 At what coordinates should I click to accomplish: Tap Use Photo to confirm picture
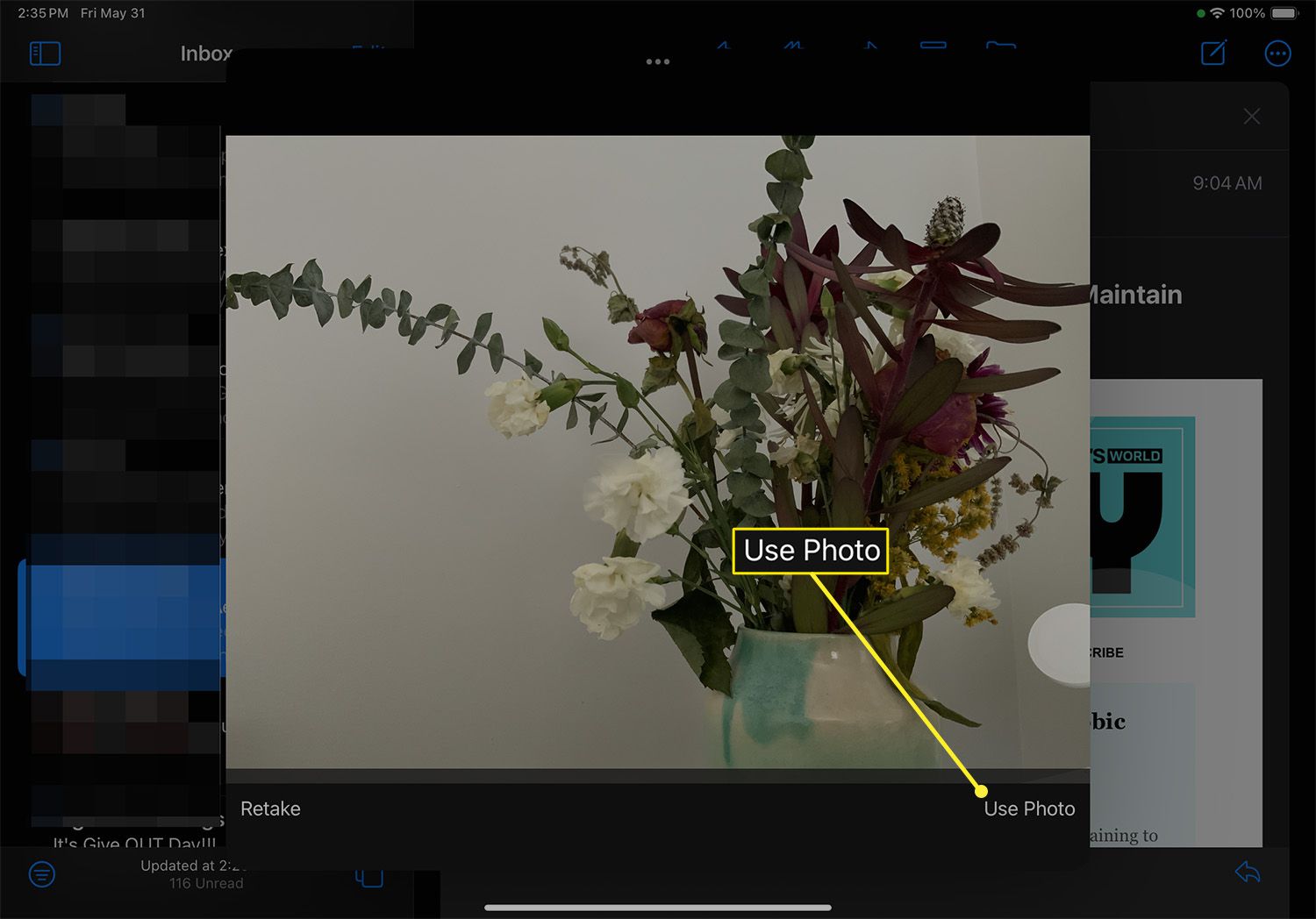click(1029, 809)
